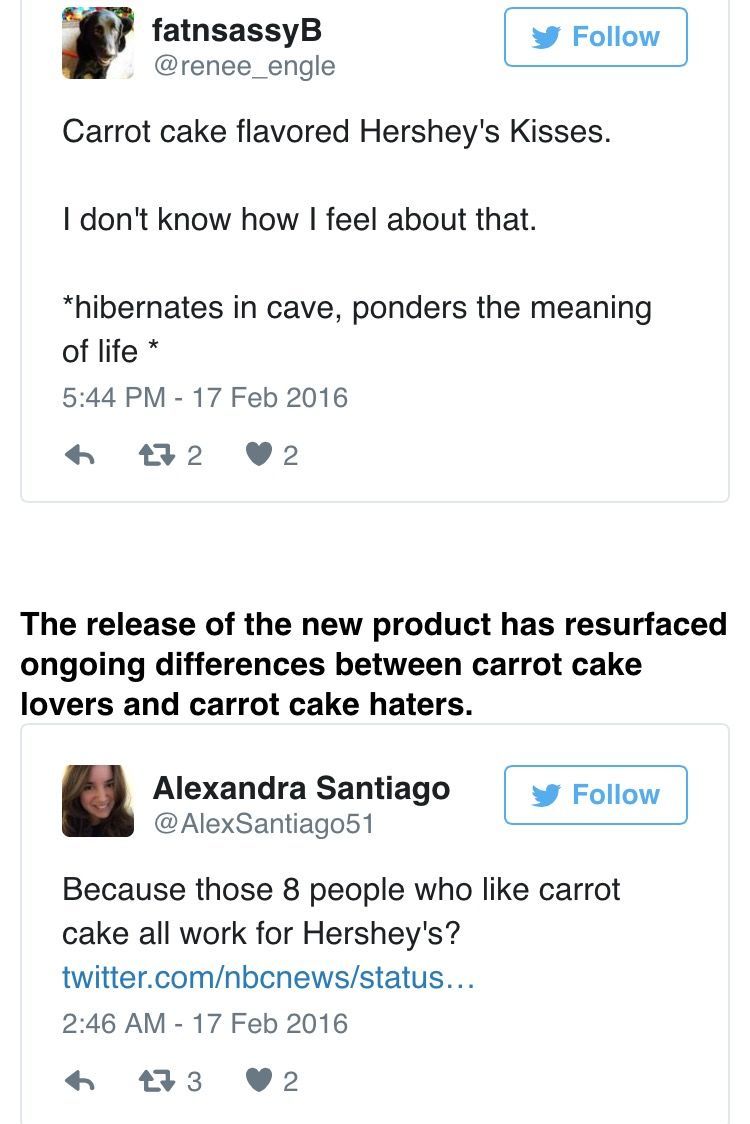Visit the @AlexSantiago51 handle
This screenshot has width=750, height=1124.
click(x=263, y=825)
